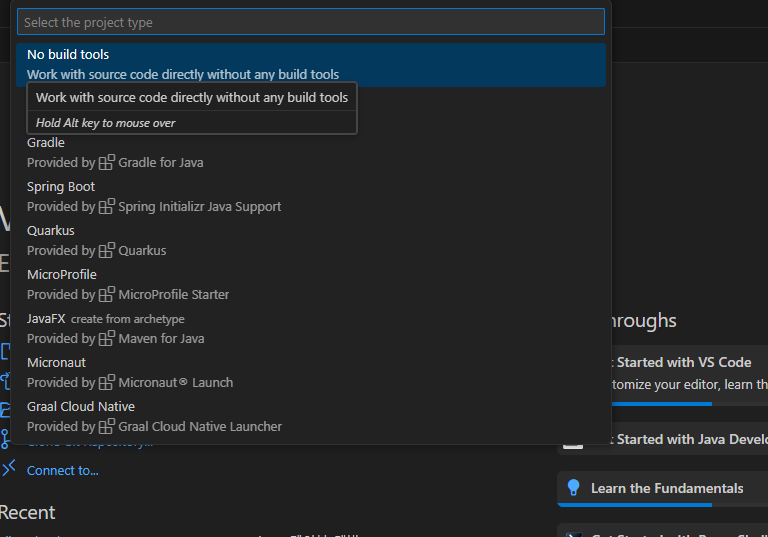Choose the MicroProfile project type

coord(311,285)
